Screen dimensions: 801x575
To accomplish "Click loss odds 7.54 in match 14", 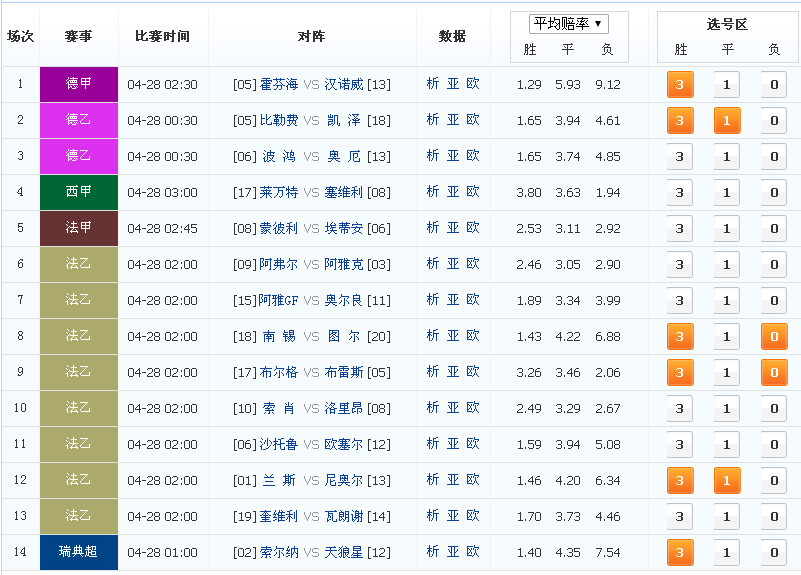I will 607,553.
